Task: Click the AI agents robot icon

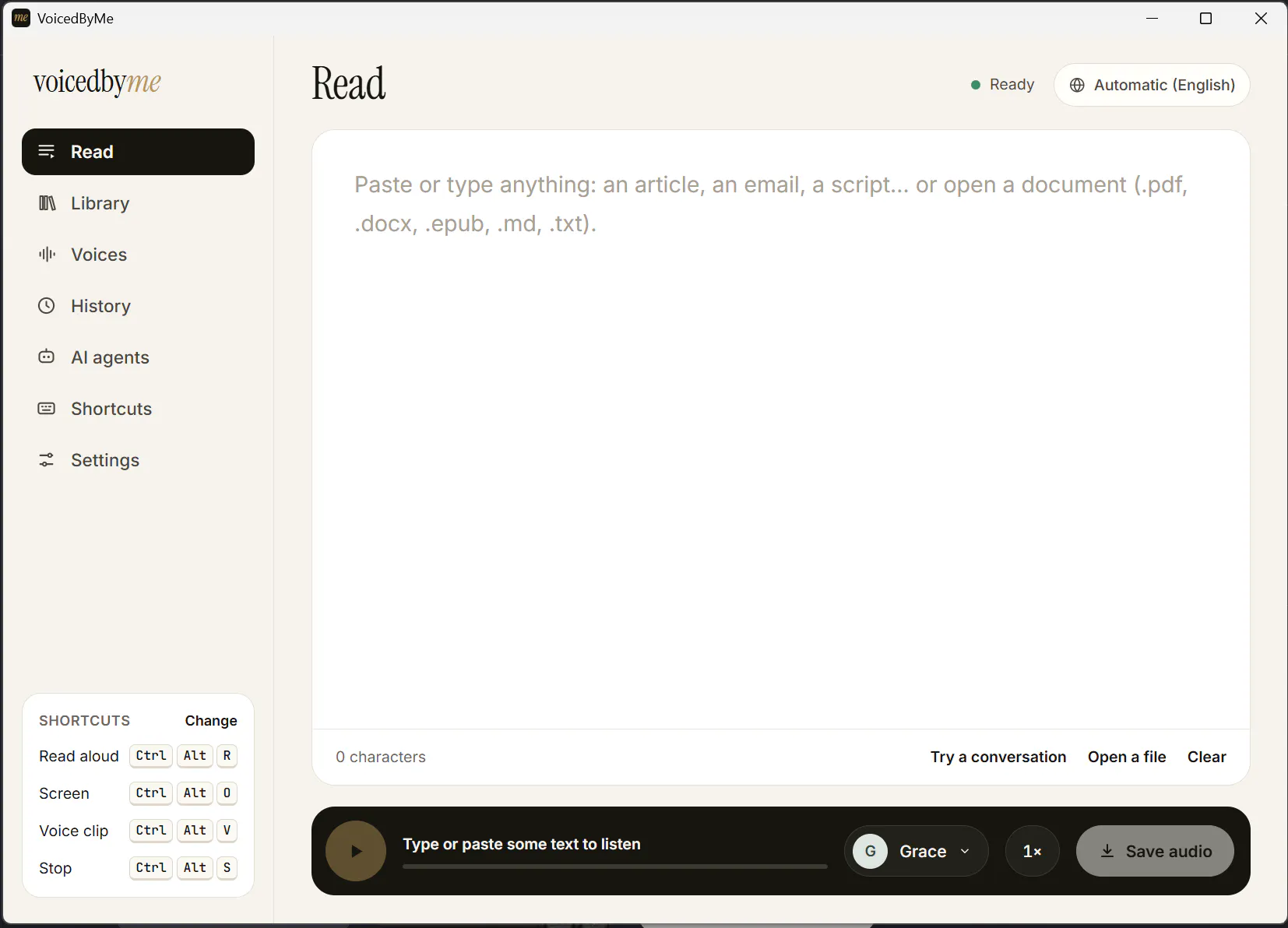Action: (47, 357)
